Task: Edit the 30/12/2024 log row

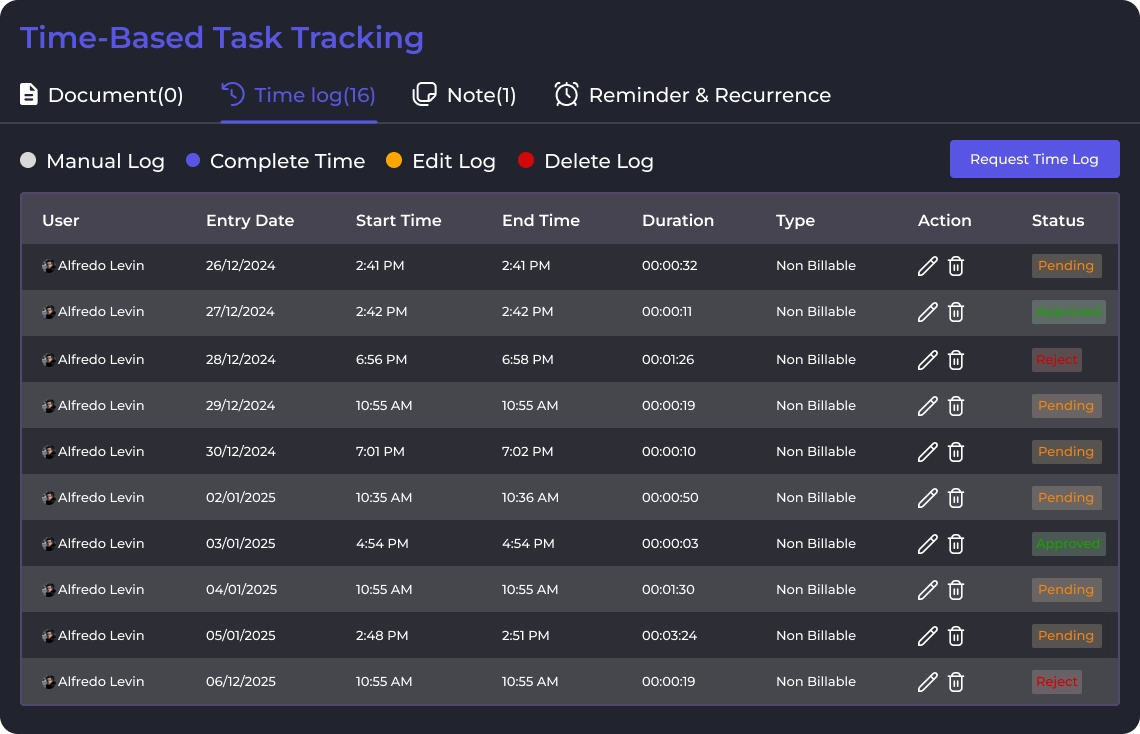Action: click(x=927, y=452)
